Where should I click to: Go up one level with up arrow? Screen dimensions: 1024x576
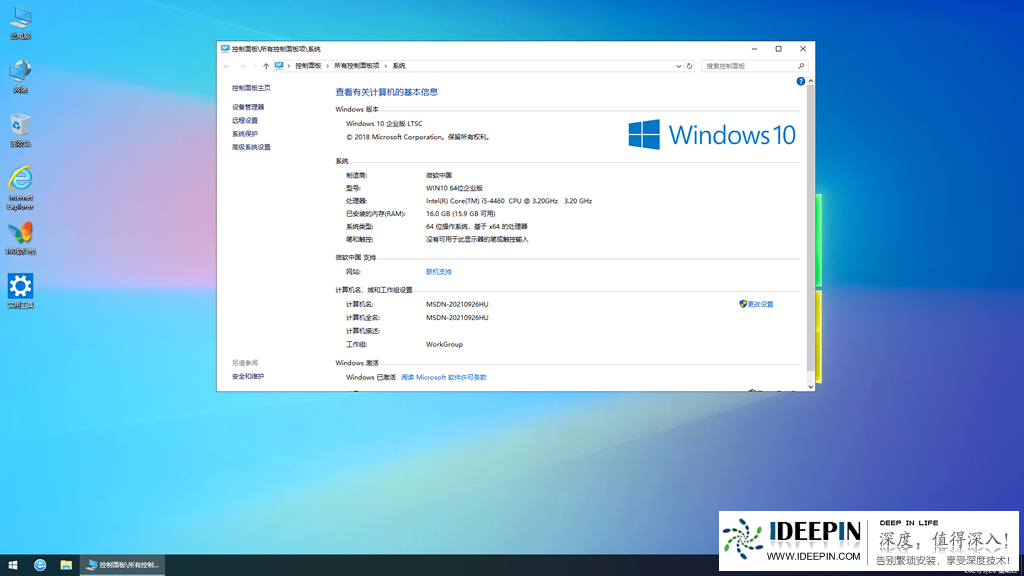[266, 66]
